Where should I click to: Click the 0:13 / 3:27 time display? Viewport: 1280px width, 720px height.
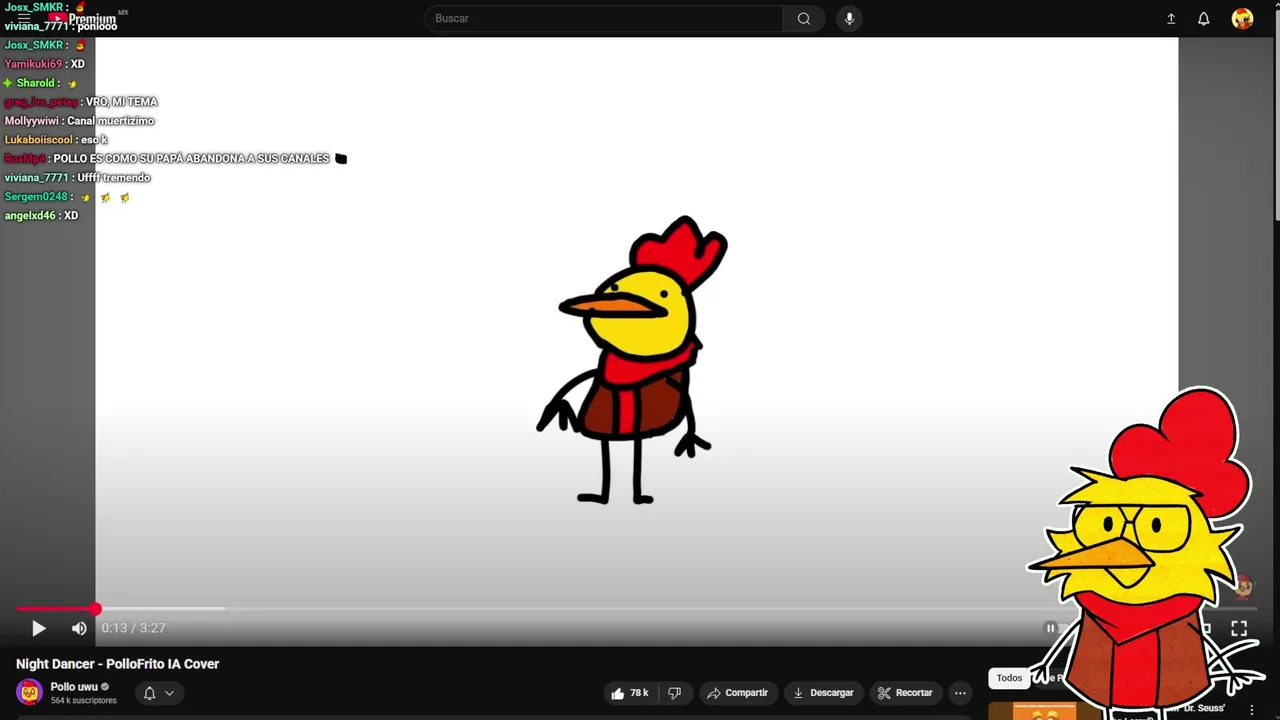[133, 628]
